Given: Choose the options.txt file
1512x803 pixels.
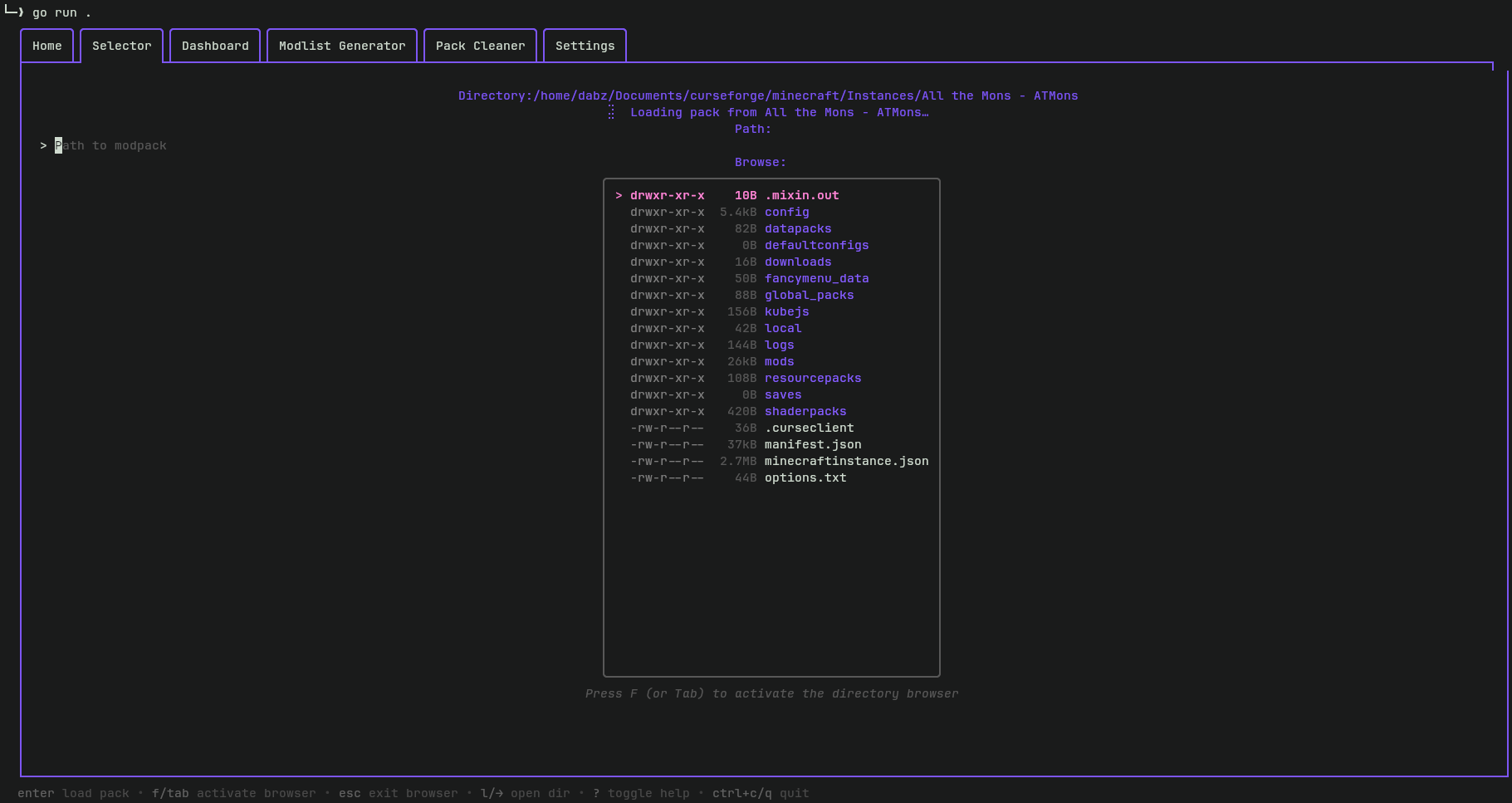Looking at the screenshot, I should coord(771,477).
